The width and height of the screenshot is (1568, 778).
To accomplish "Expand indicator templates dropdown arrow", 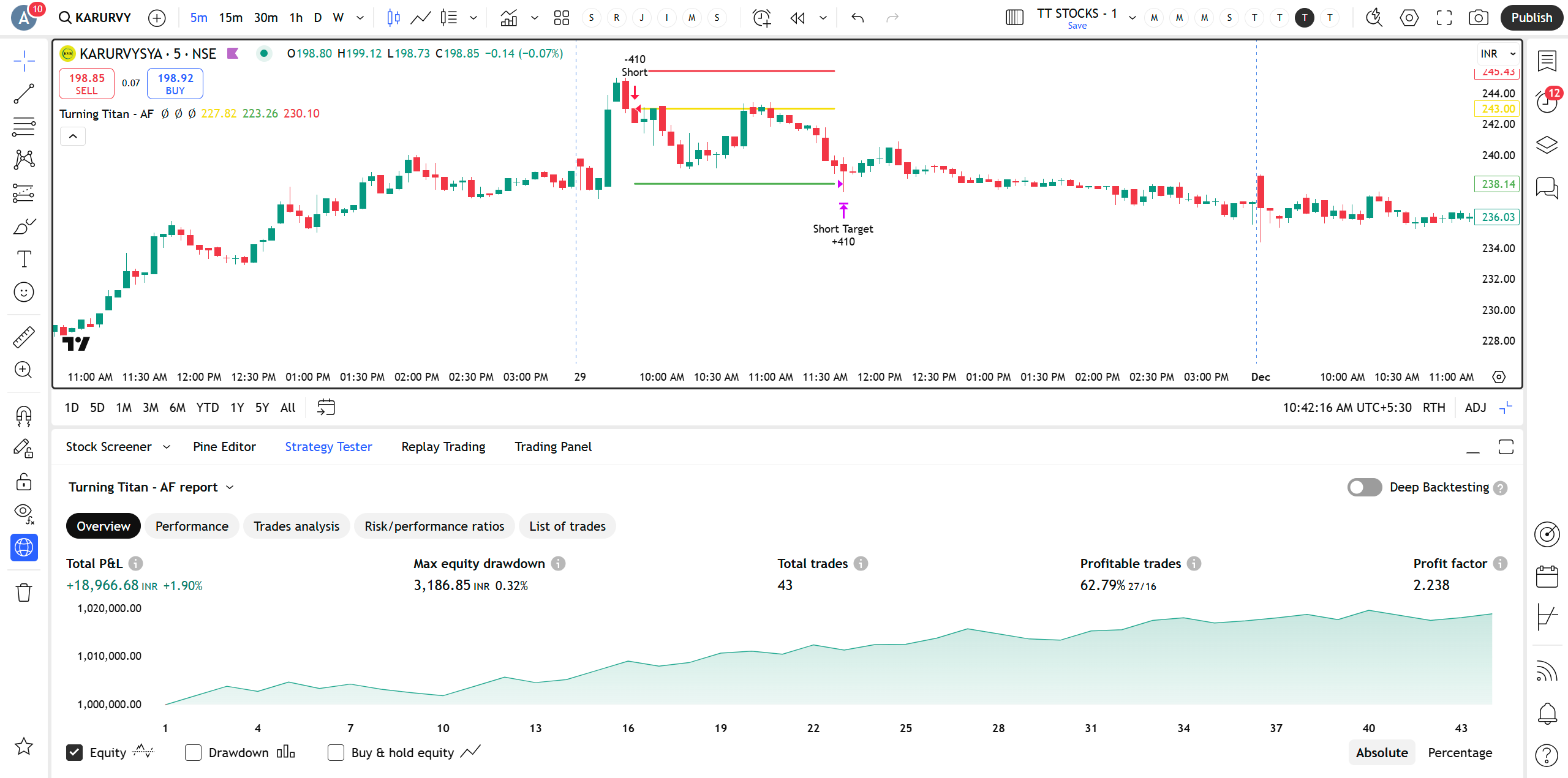I will tap(535, 18).
